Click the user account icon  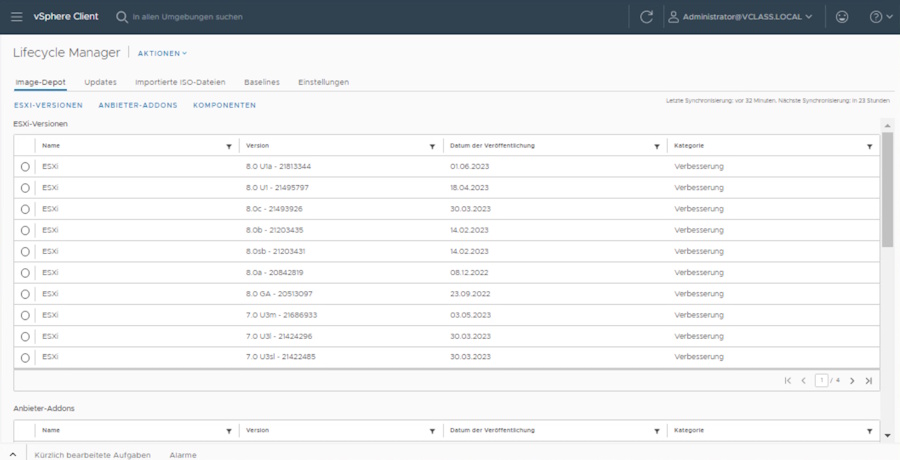(673, 17)
